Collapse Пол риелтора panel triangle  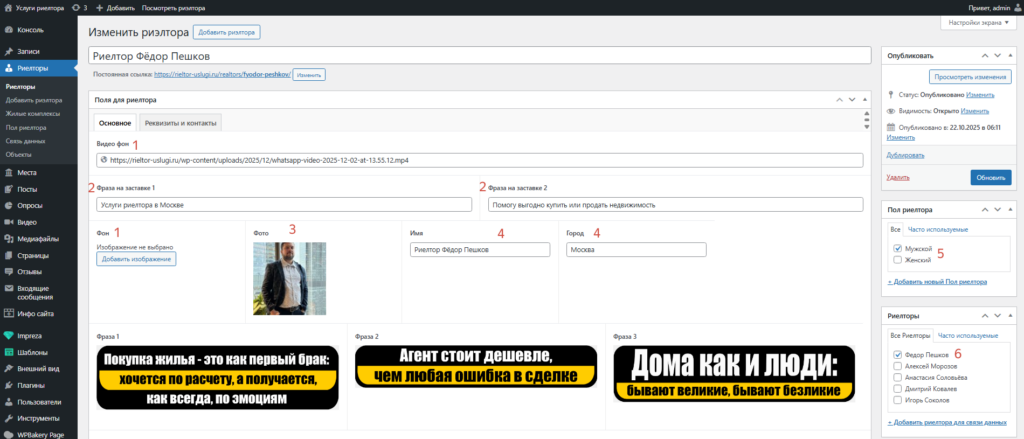point(1012,209)
